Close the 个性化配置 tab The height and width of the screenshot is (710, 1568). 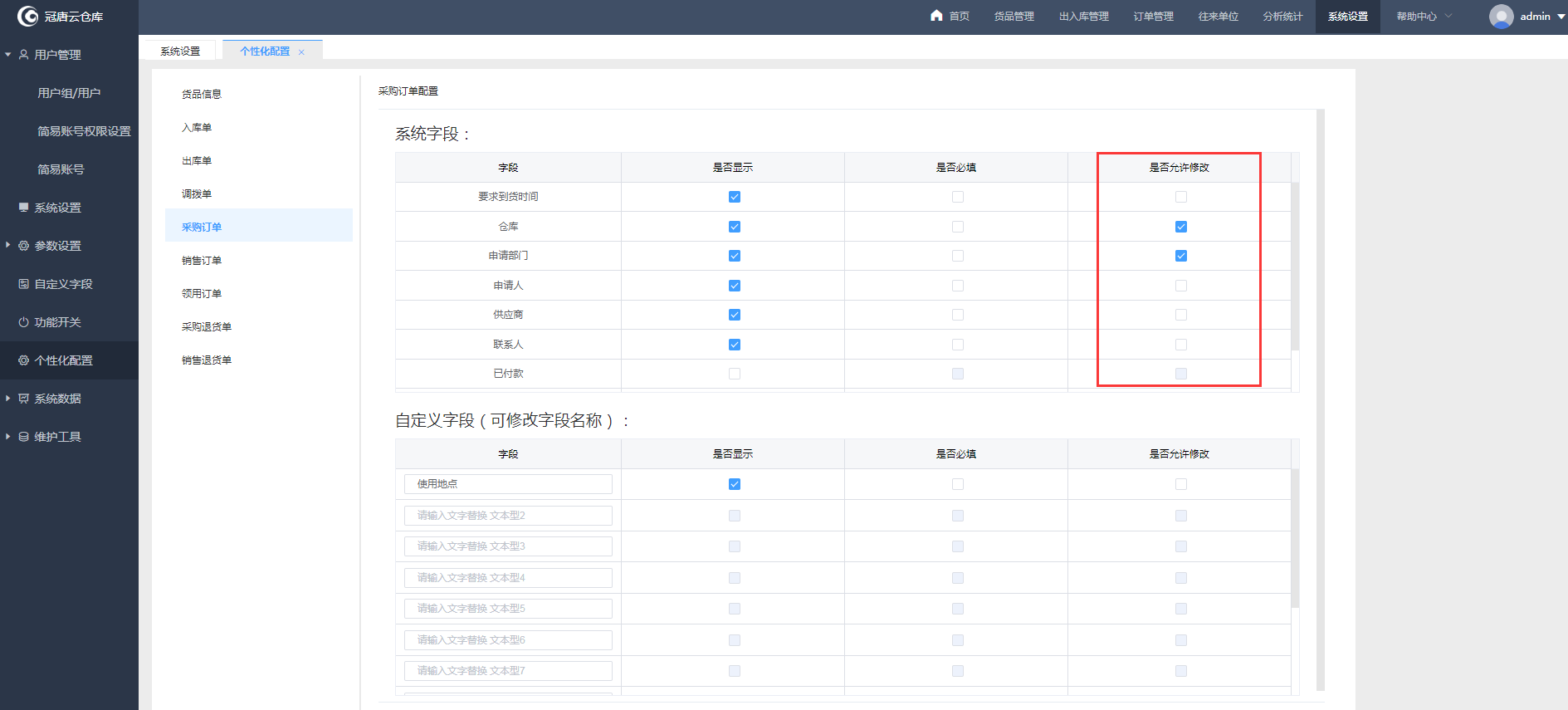click(301, 51)
